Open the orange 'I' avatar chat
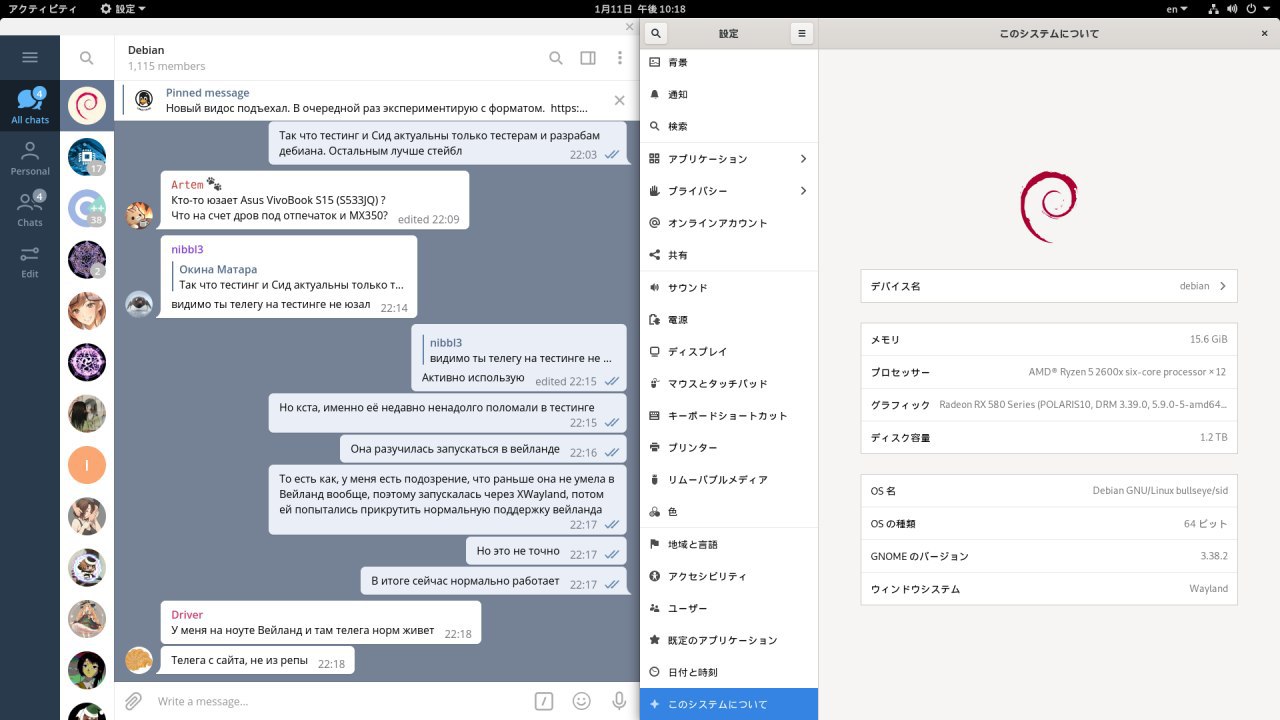This screenshot has height=720, width=1280. [x=87, y=465]
